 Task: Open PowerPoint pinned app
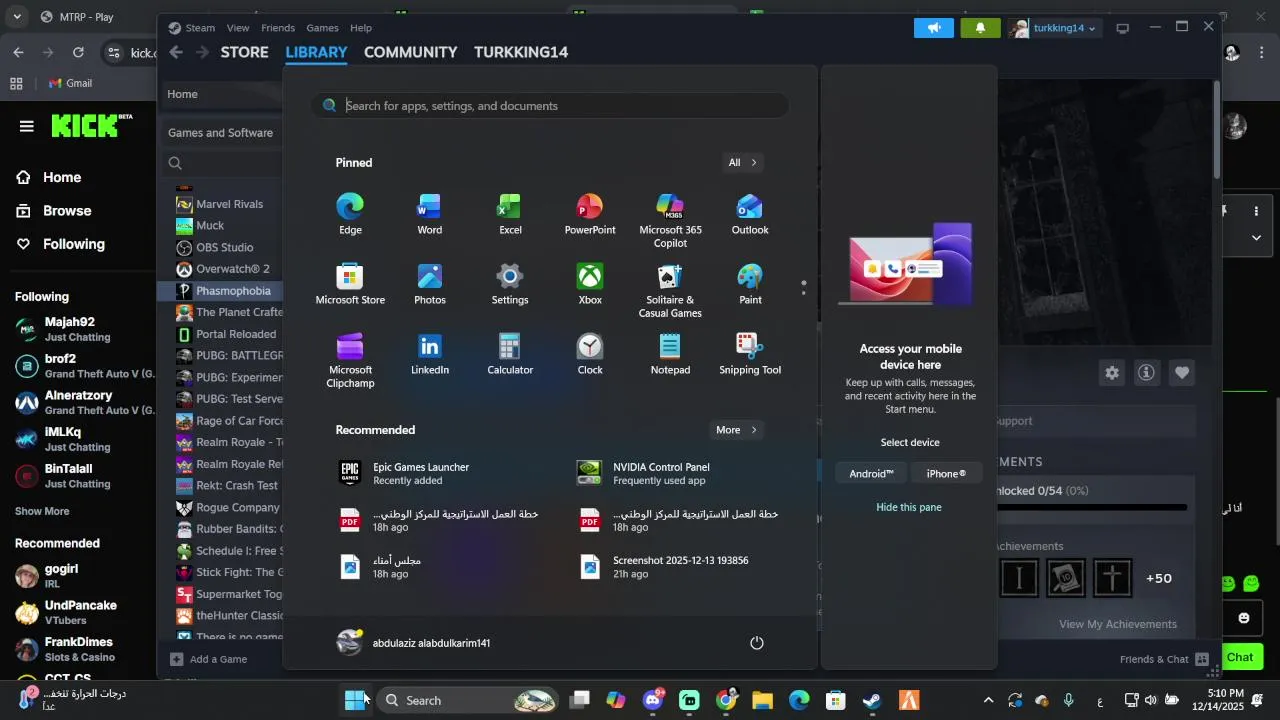pos(590,214)
